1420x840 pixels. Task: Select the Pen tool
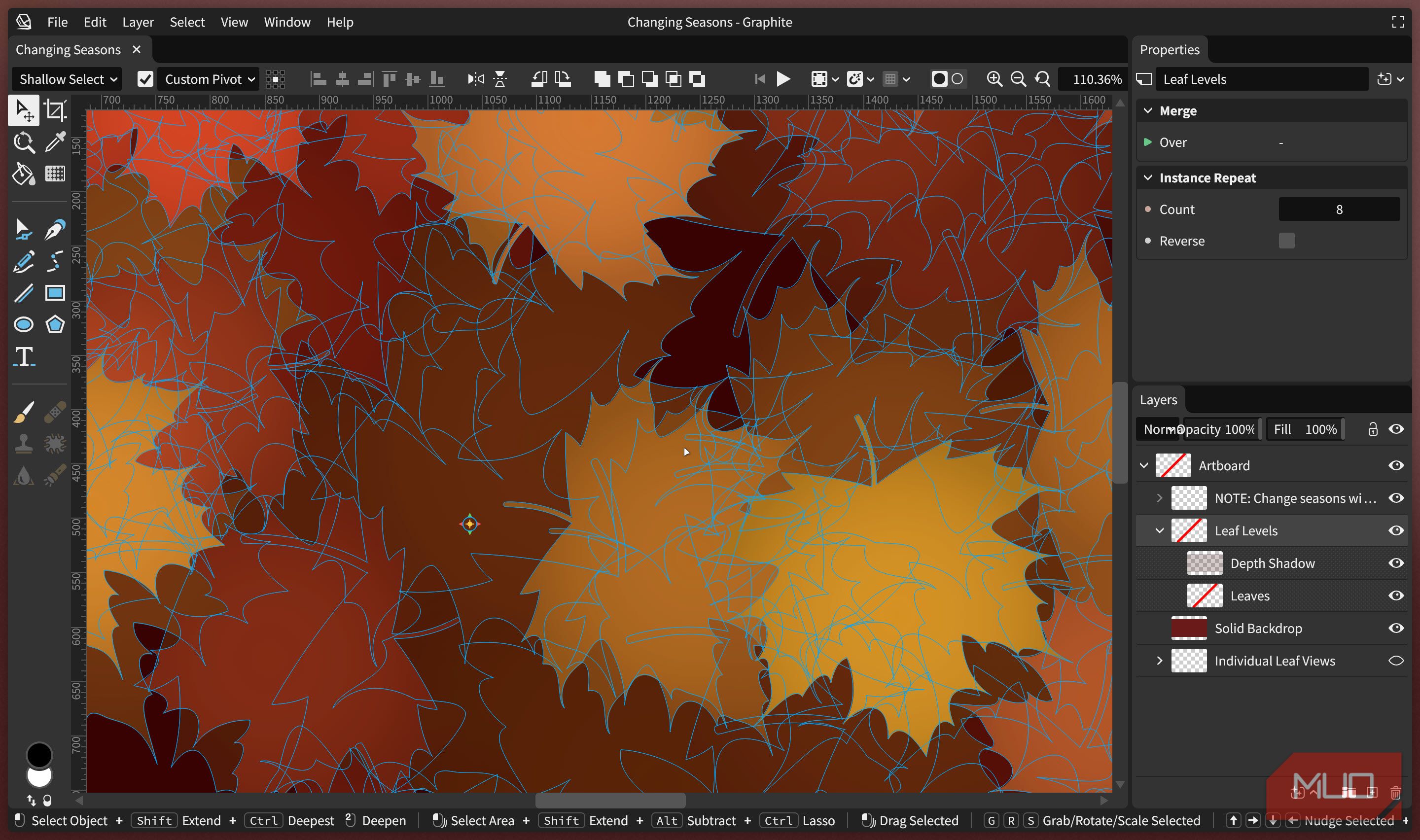(x=55, y=229)
